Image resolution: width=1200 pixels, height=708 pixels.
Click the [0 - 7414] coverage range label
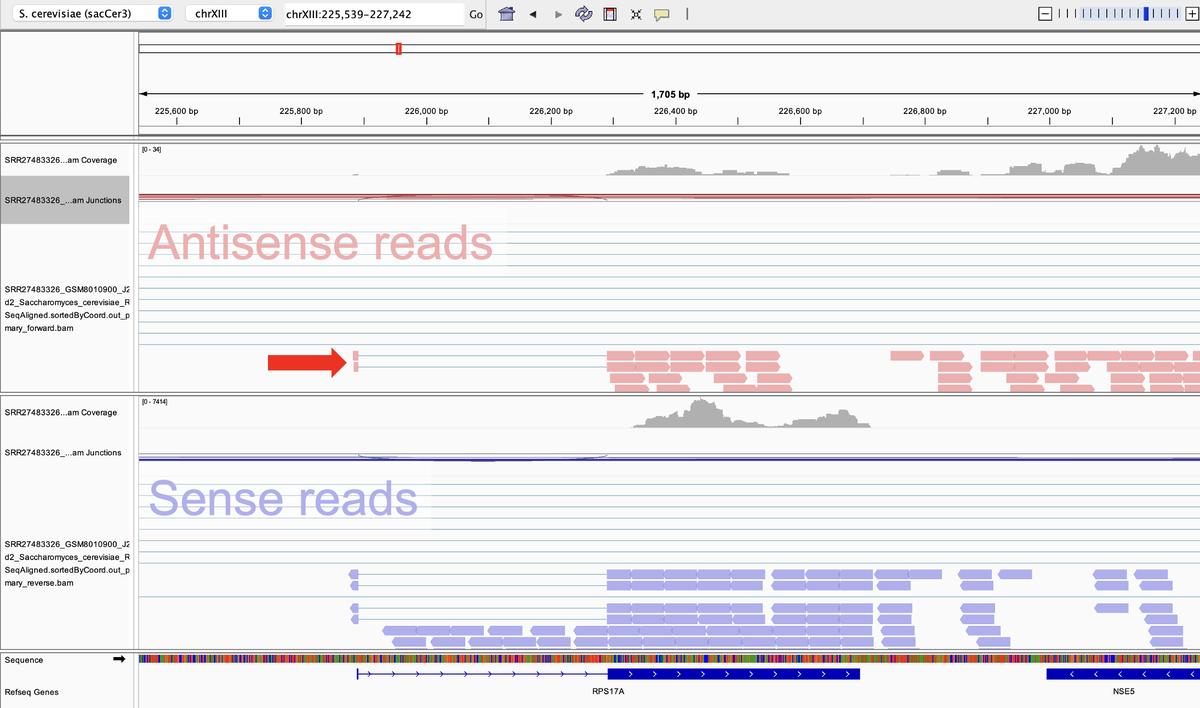click(155, 401)
